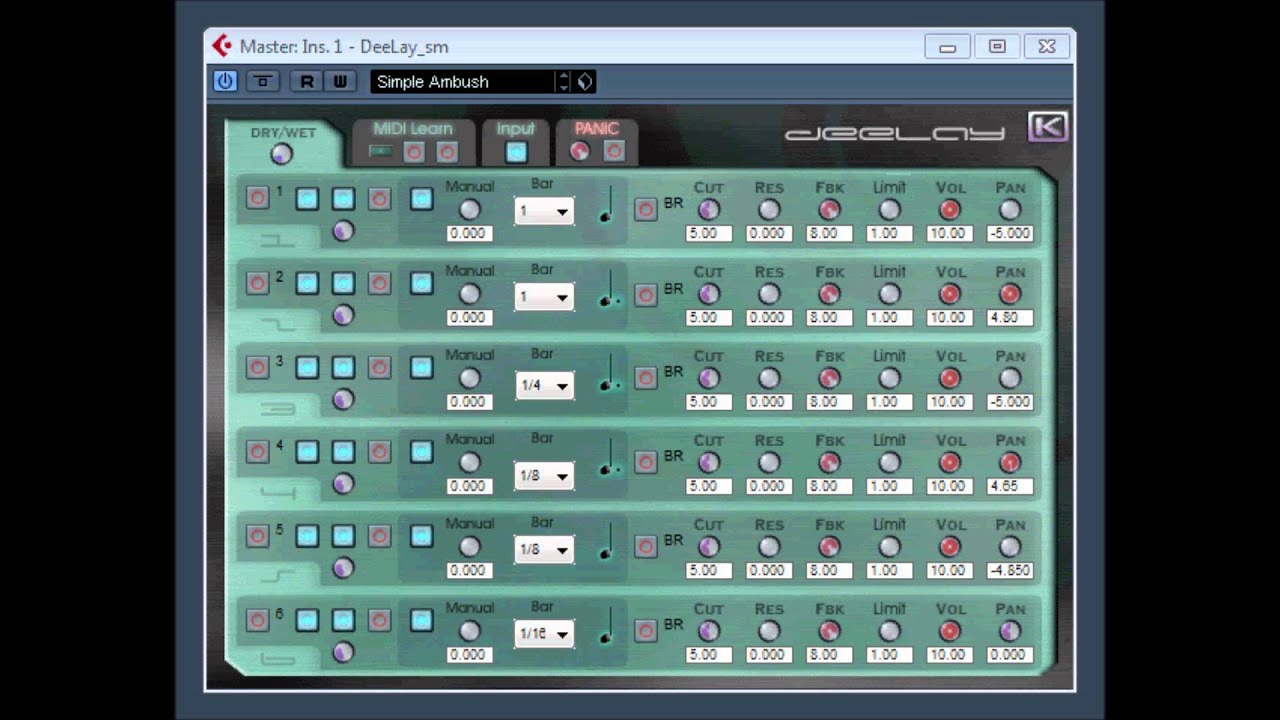Click the plugin window menu button beside power
This screenshot has height=720, width=1280.
263,82
